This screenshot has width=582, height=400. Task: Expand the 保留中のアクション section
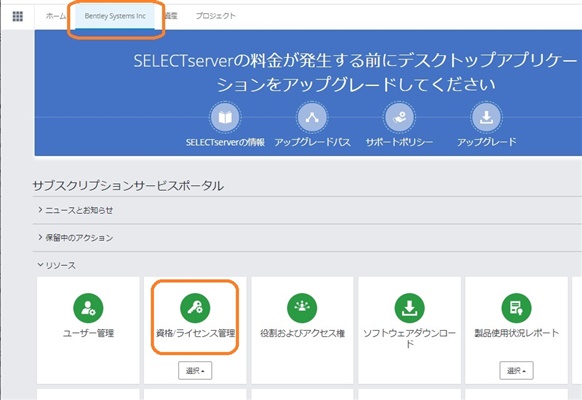76,237
